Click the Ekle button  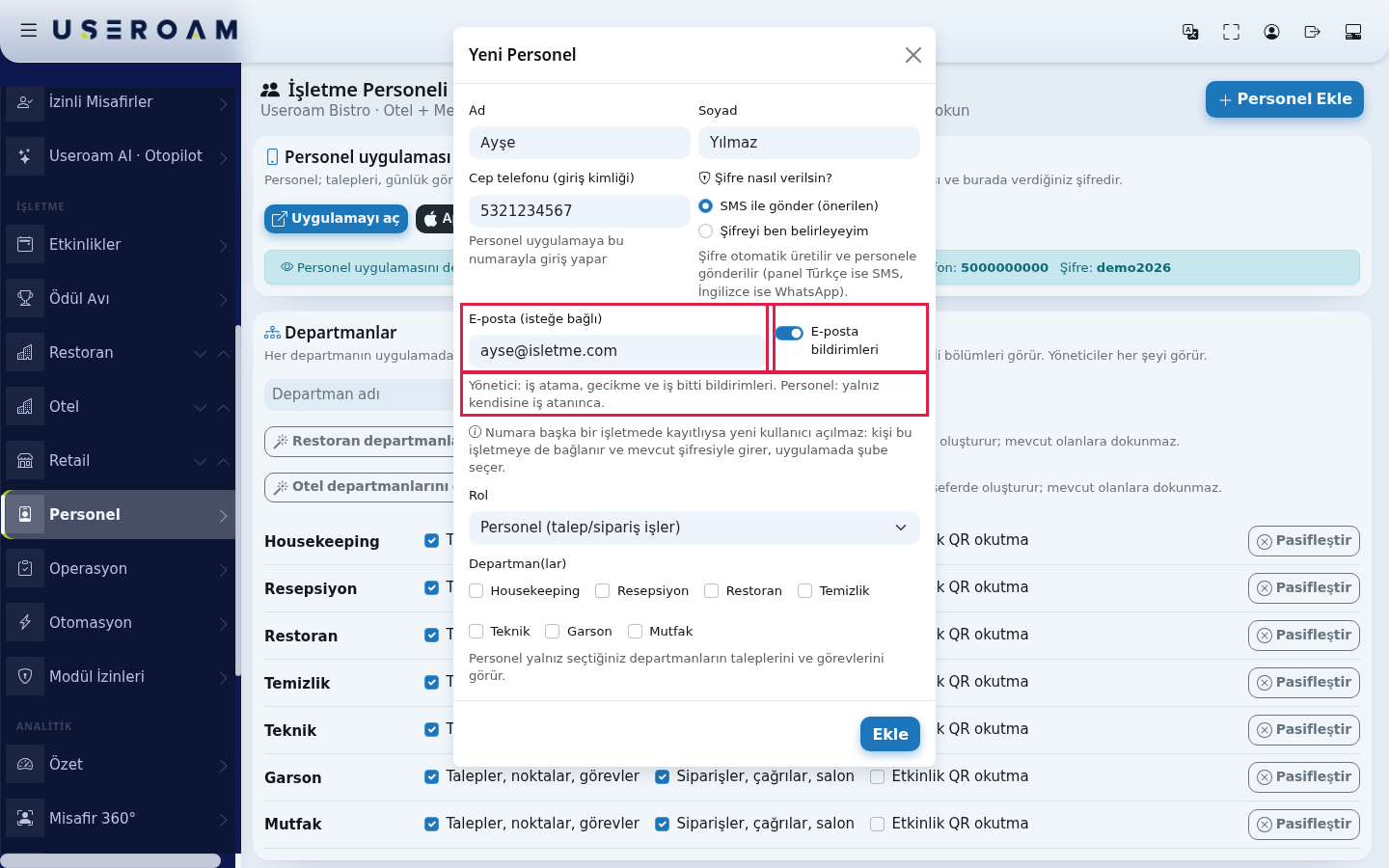coord(890,734)
